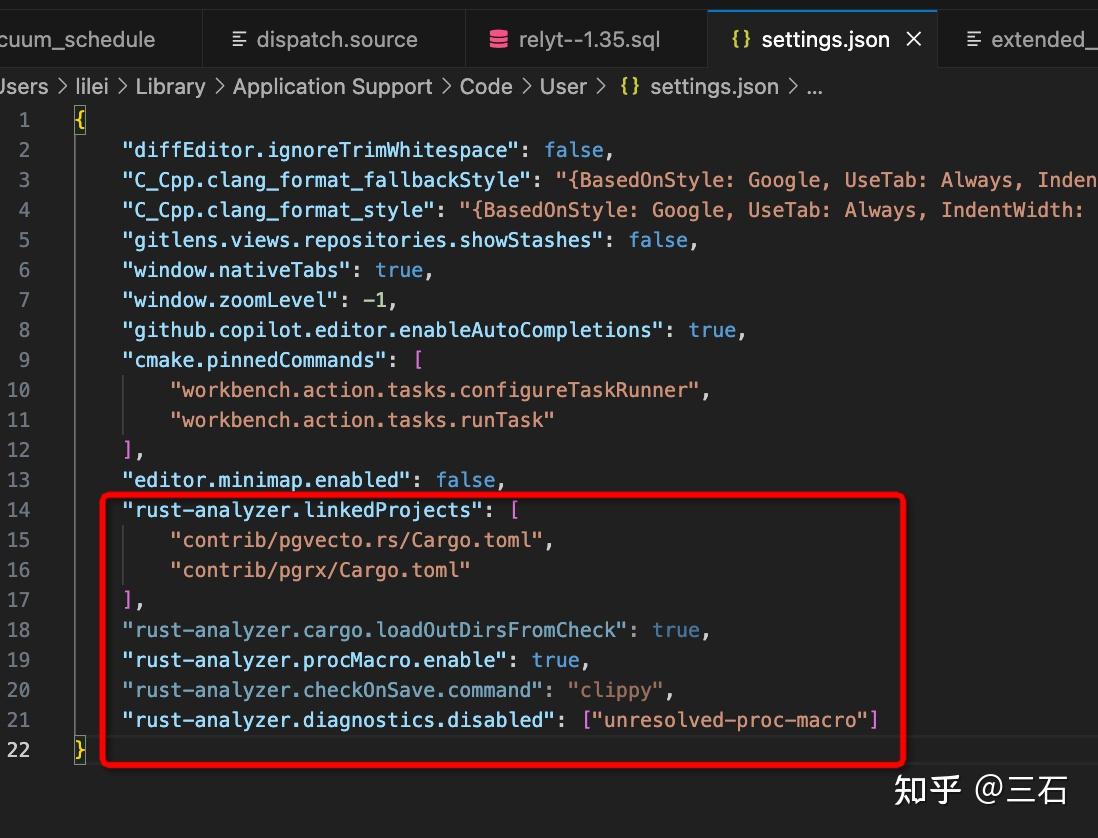Place cursor on the clippy value
The width and height of the screenshot is (1098, 838).
[616, 690]
